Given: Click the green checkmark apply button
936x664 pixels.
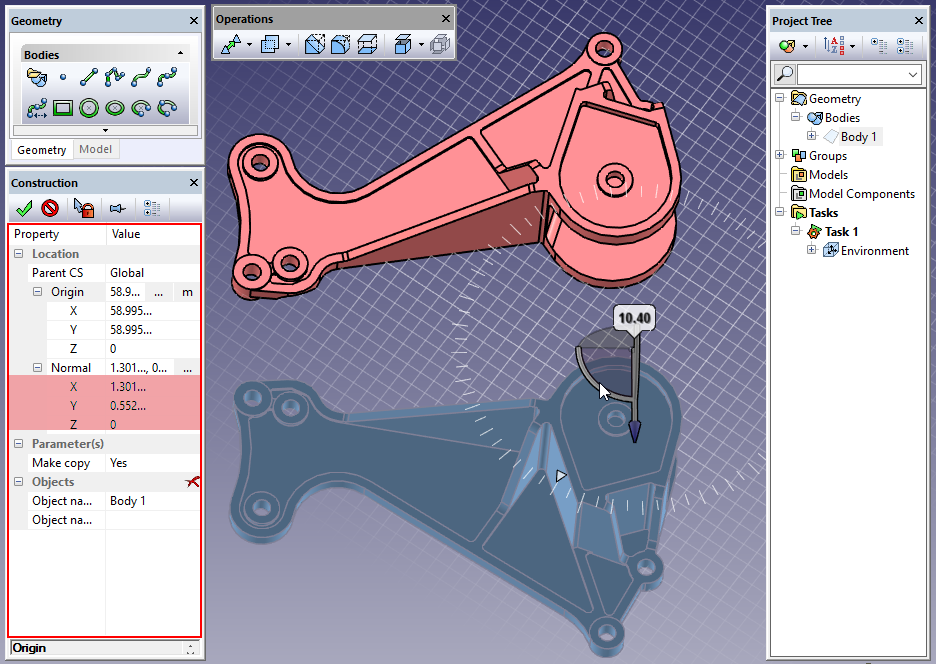Looking at the screenshot, I should [24, 208].
